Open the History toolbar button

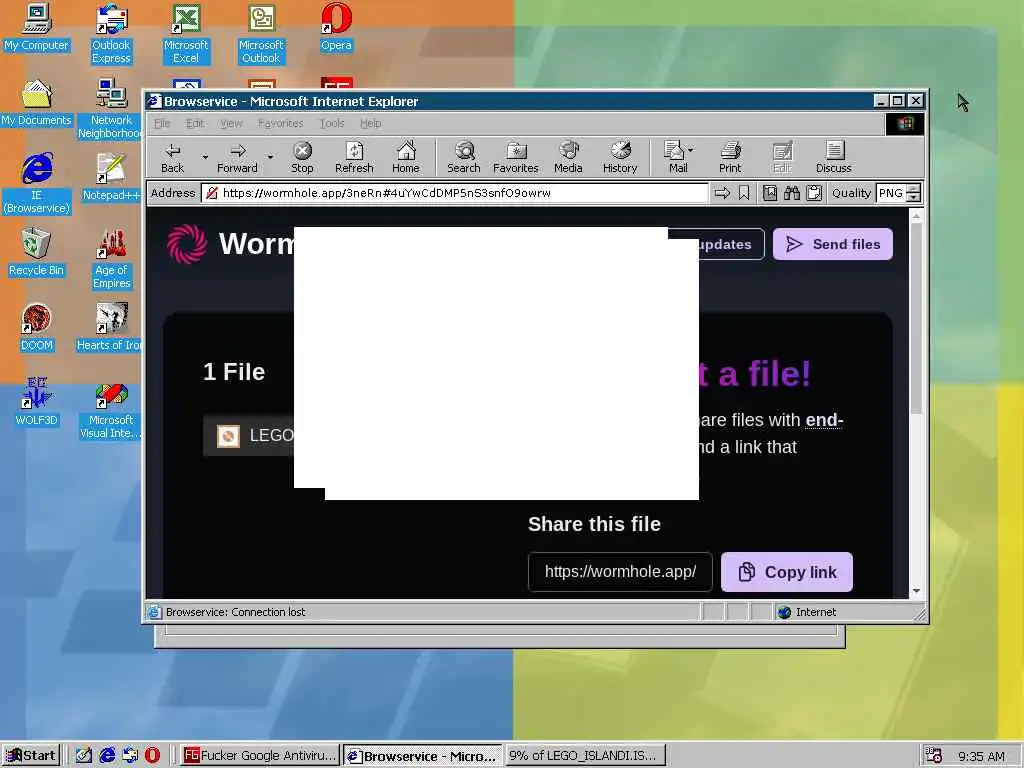[x=620, y=157]
